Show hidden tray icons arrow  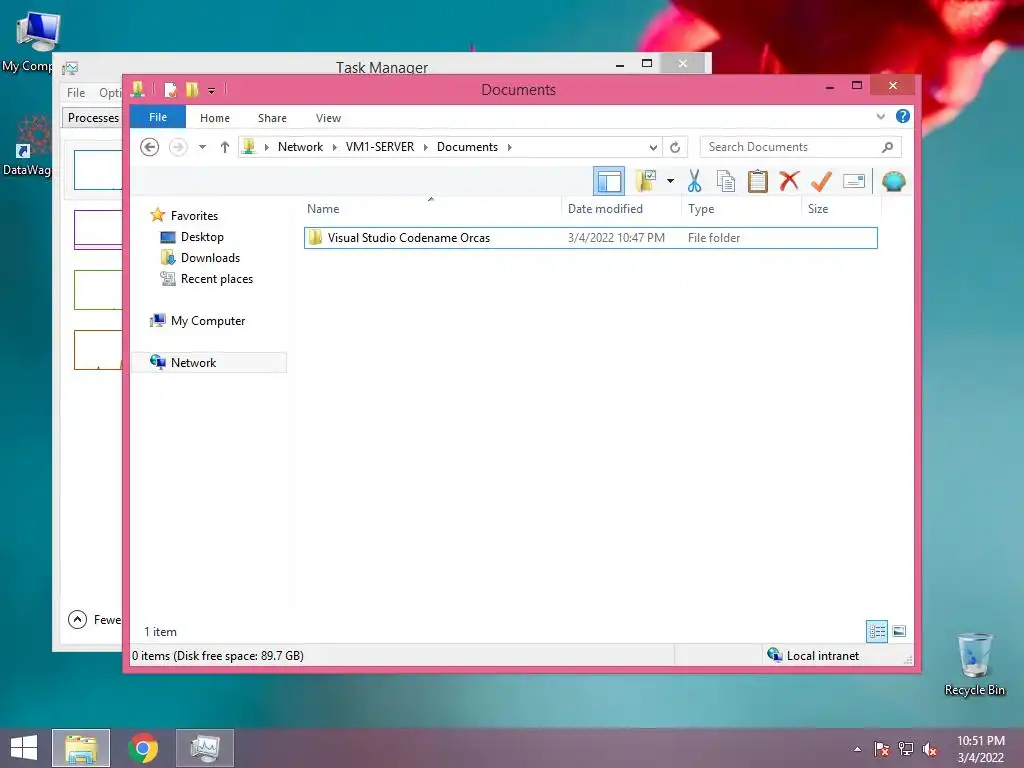pos(857,749)
